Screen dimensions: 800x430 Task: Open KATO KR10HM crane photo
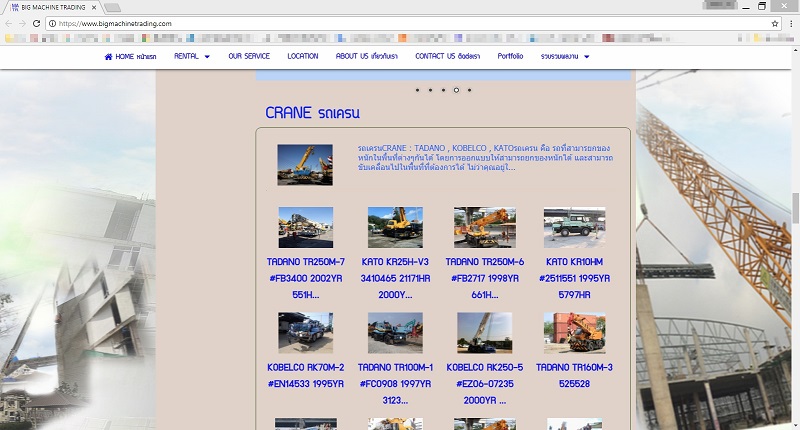click(574, 227)
